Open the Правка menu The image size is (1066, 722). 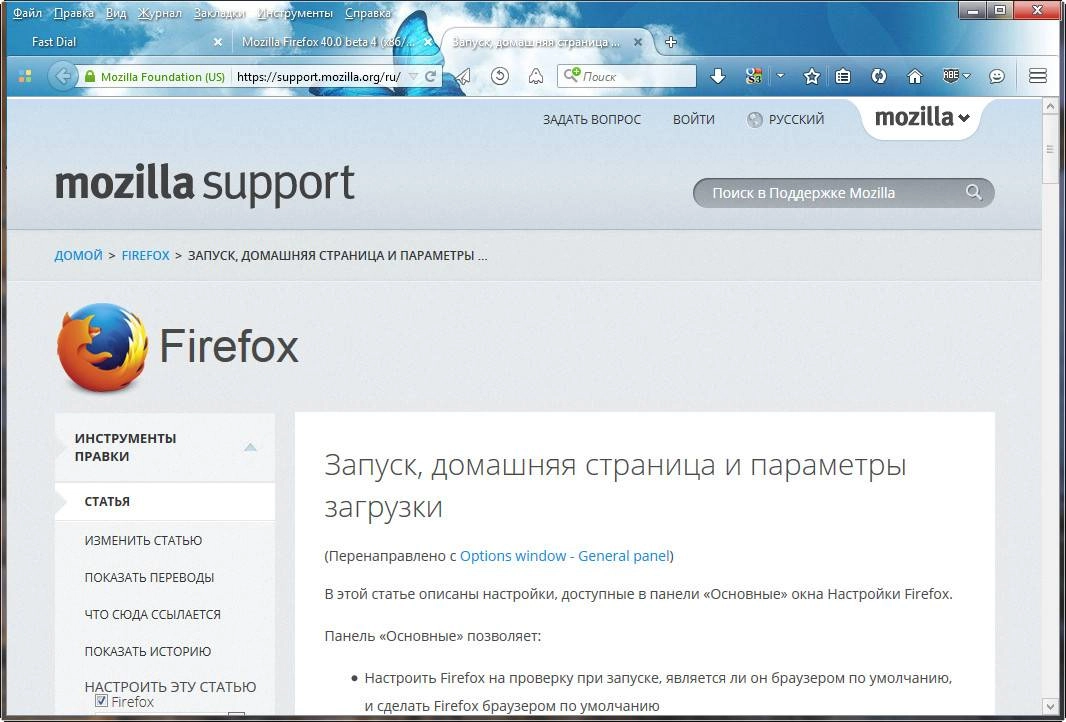[73, 13]
